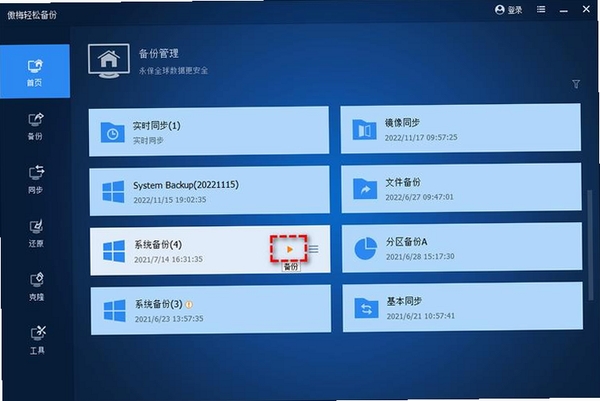Start backup with the orange play button
The height and width of the screenshot is (401, 600).
click(289, 249)
